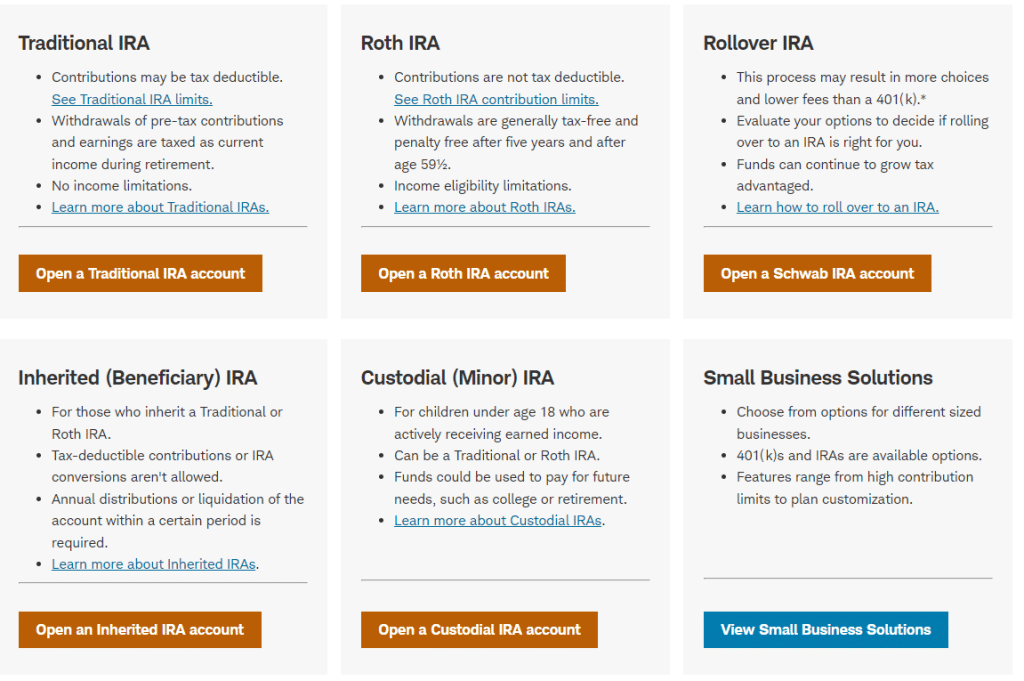This screenshot has height=681, width=1024.
Task: See Traditional IRA limits
Action: [x=131, y=99]
